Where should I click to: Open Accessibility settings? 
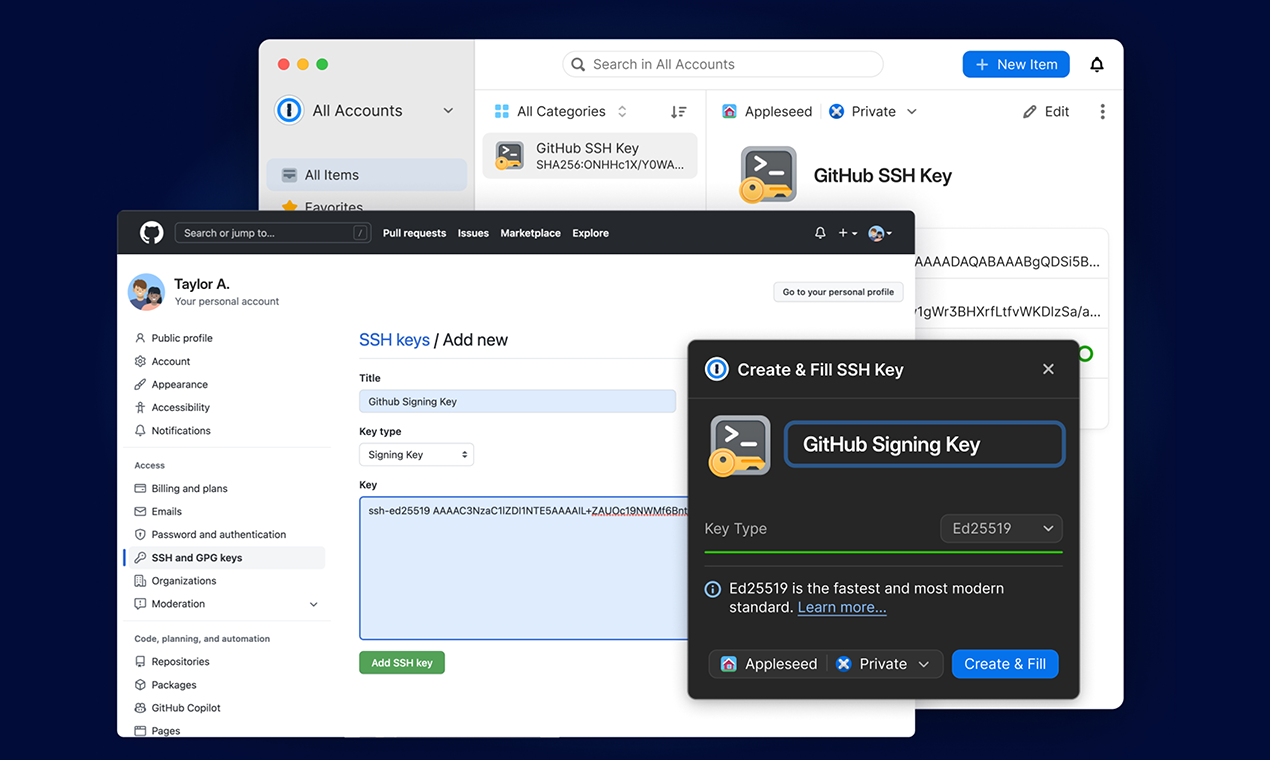pos(181,407)
